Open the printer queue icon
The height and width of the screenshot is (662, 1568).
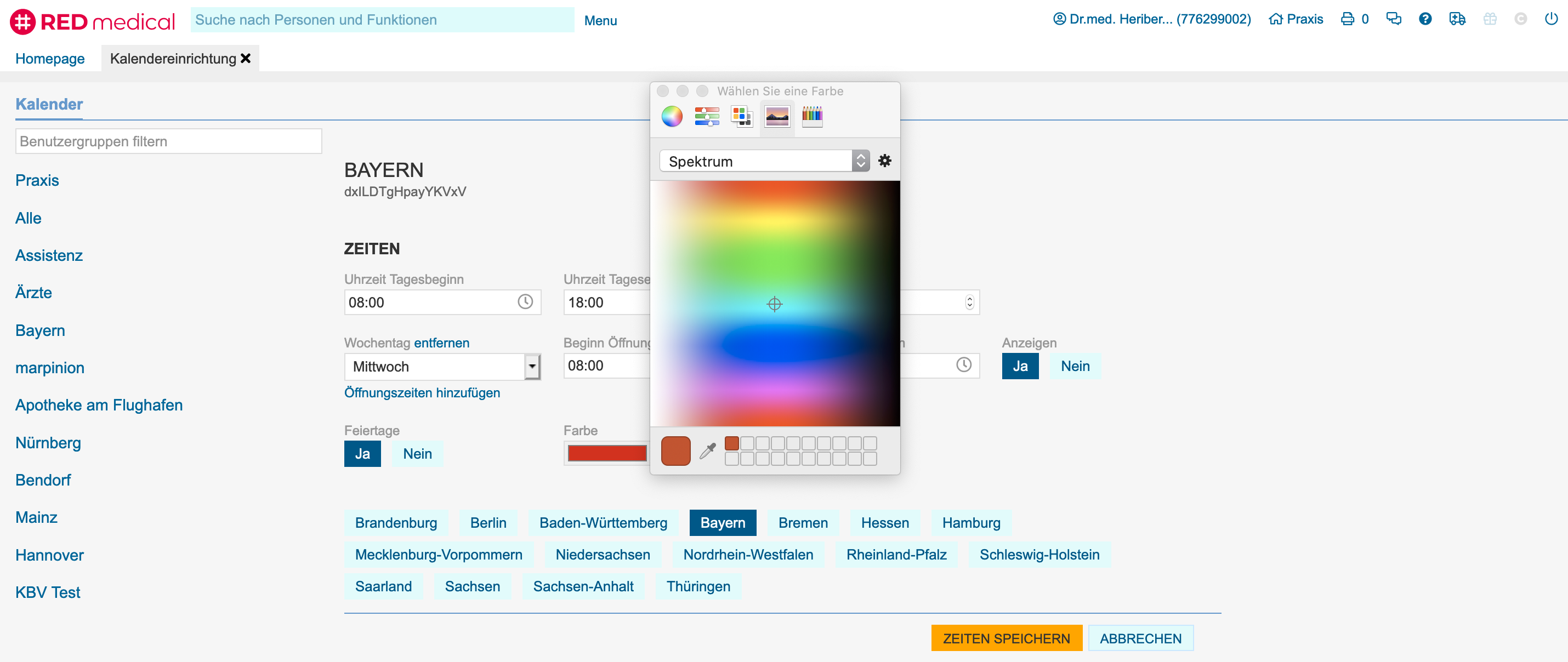click(x=1347, y=19)
